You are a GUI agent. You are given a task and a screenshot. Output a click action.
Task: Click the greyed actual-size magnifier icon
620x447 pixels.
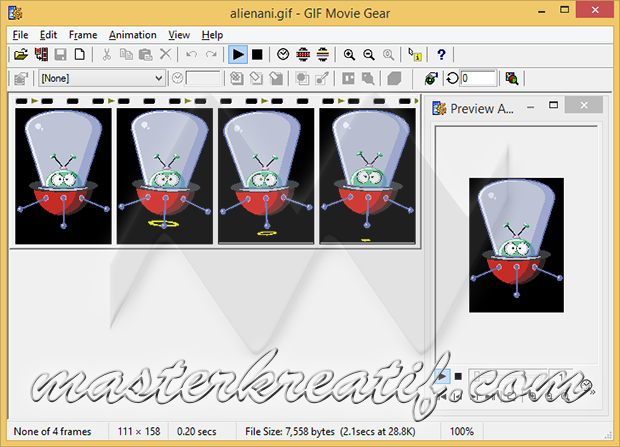point(388,54)
